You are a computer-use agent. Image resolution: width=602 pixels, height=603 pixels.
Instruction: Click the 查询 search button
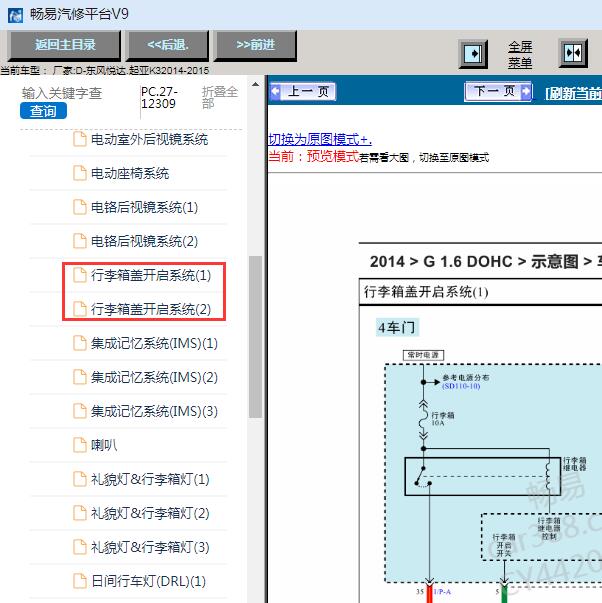tap(43, 111)
